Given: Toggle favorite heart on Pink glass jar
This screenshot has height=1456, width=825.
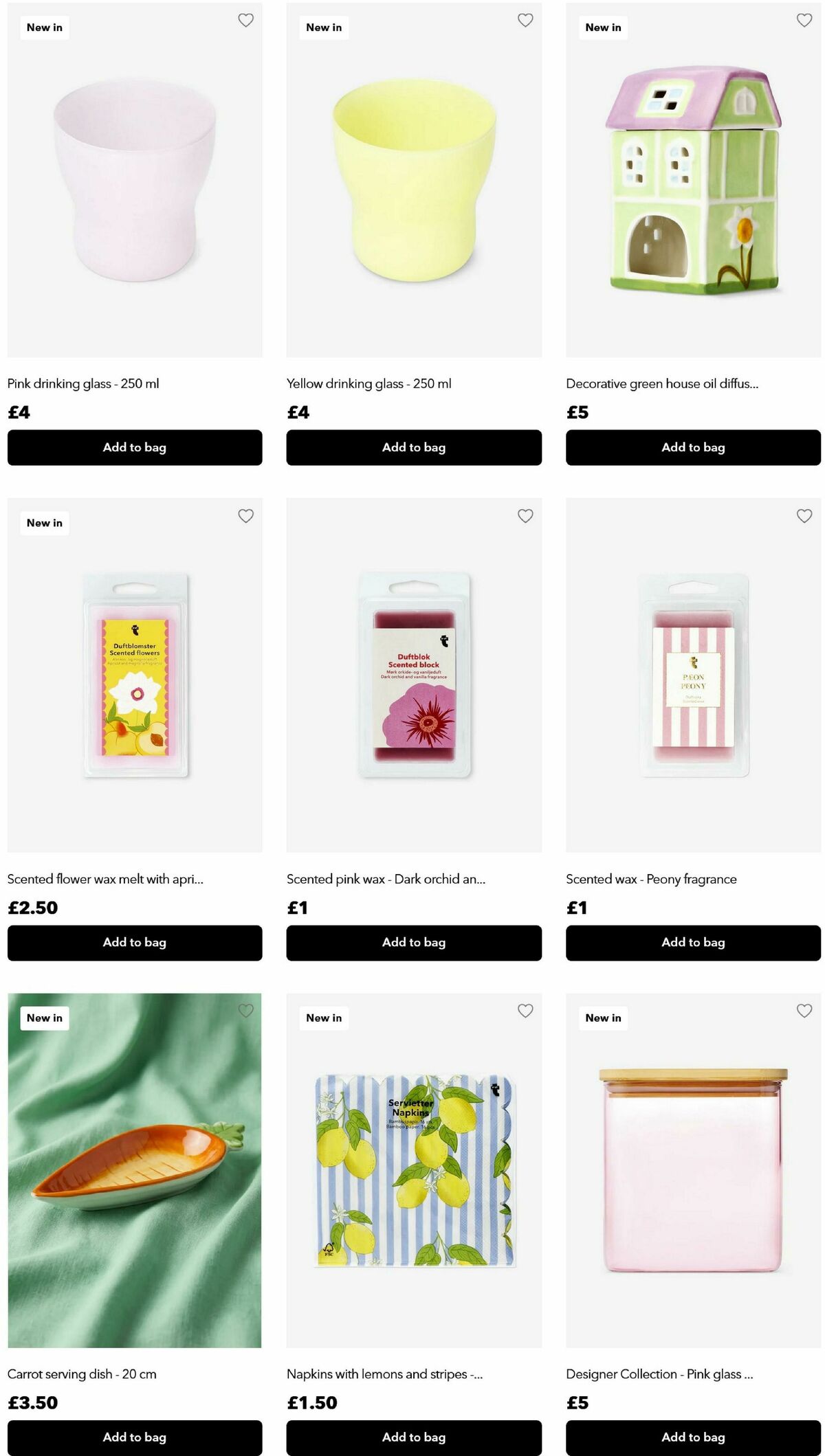Looking at the screenshot, I should (804, 1011).
